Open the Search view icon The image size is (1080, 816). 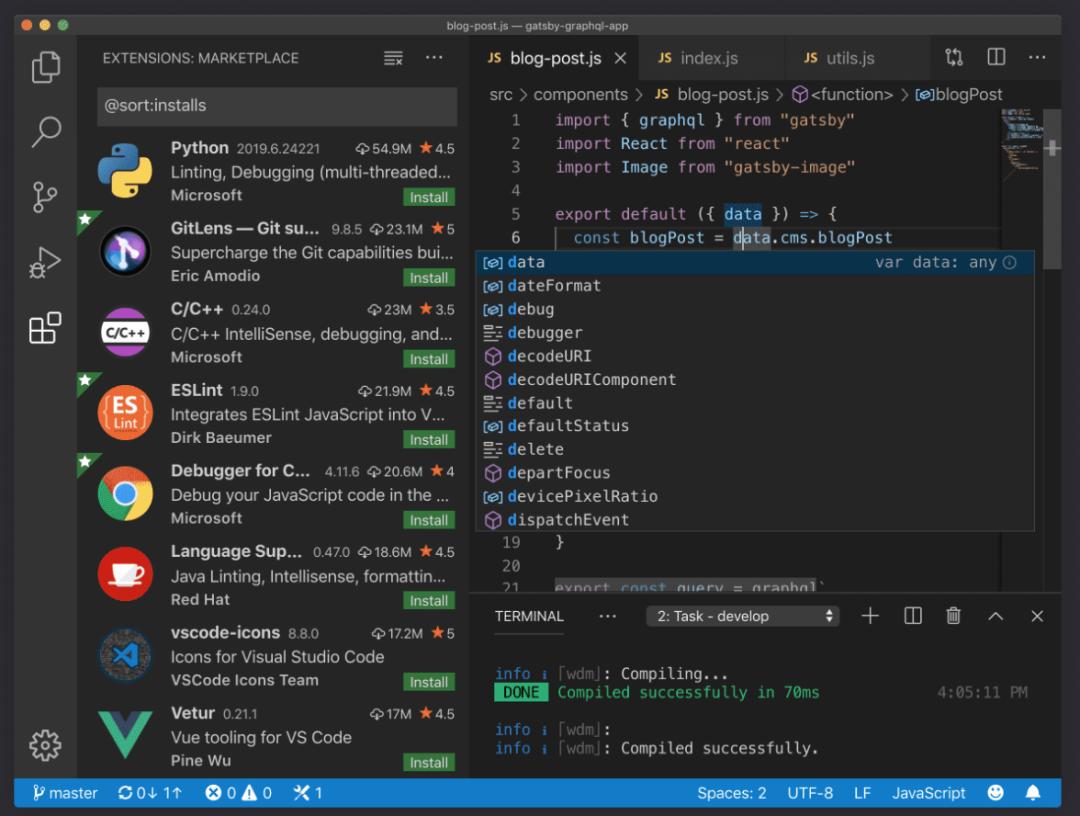(x=46, y=131)
